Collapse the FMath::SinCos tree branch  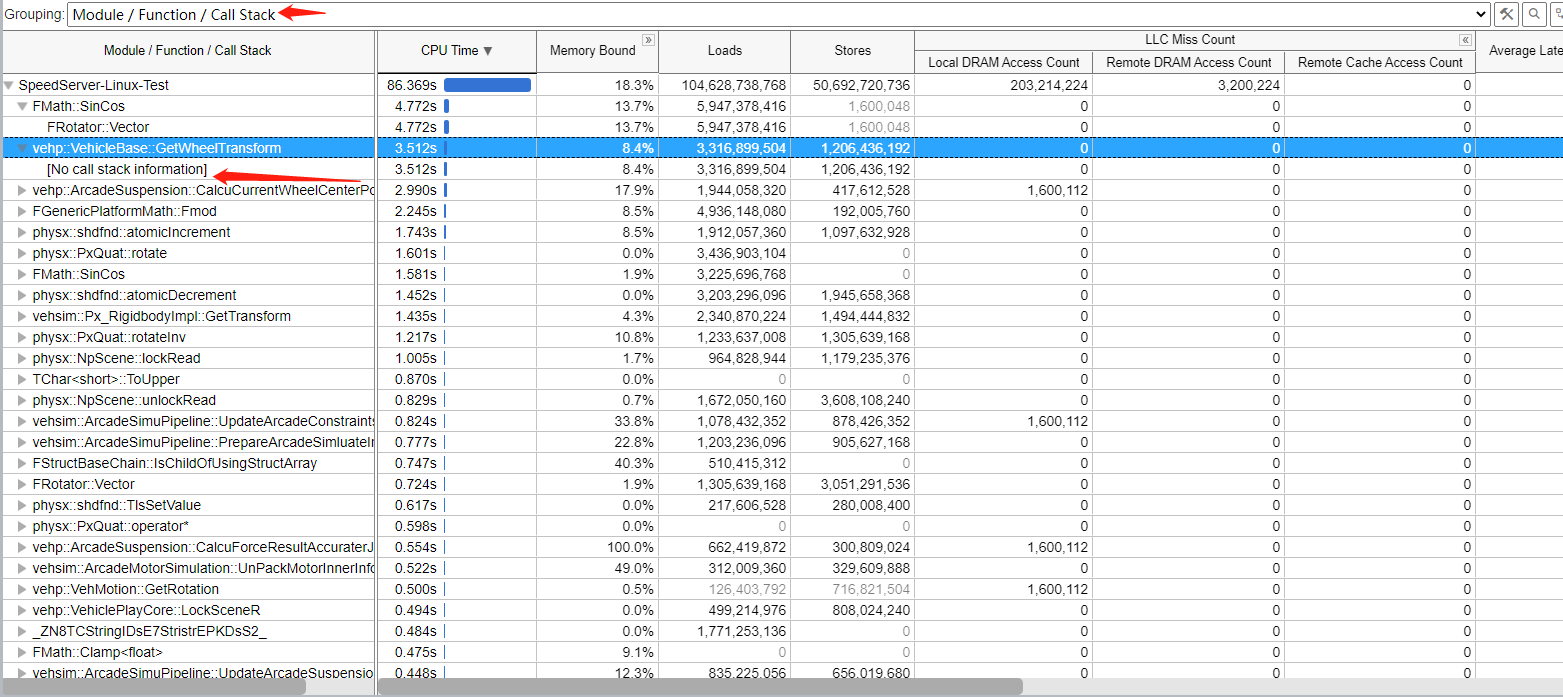(23, 106)
